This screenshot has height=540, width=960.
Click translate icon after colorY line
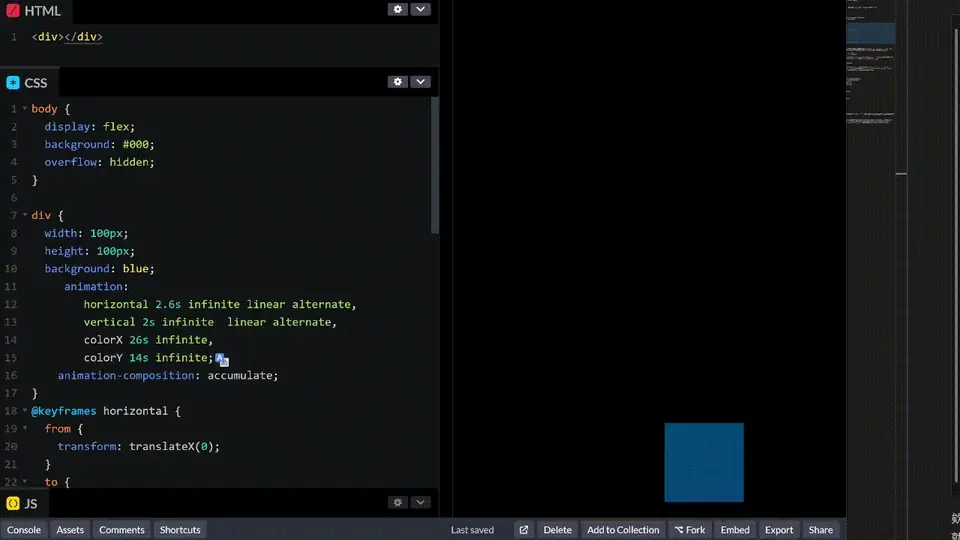[x=222, y=359]
